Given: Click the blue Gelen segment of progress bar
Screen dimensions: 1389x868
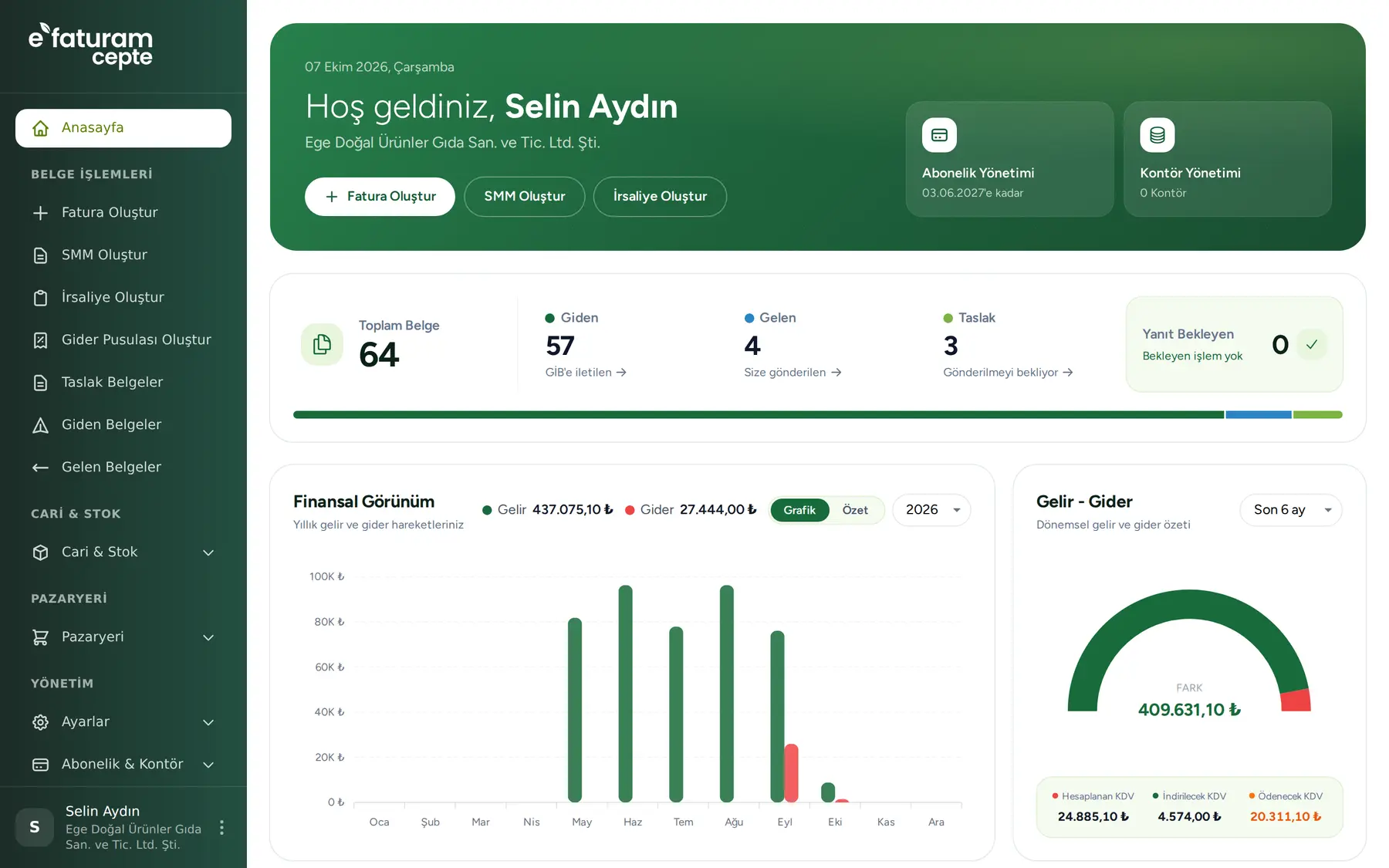Looking at the screenshot, I should click(x=1259, y=415).
